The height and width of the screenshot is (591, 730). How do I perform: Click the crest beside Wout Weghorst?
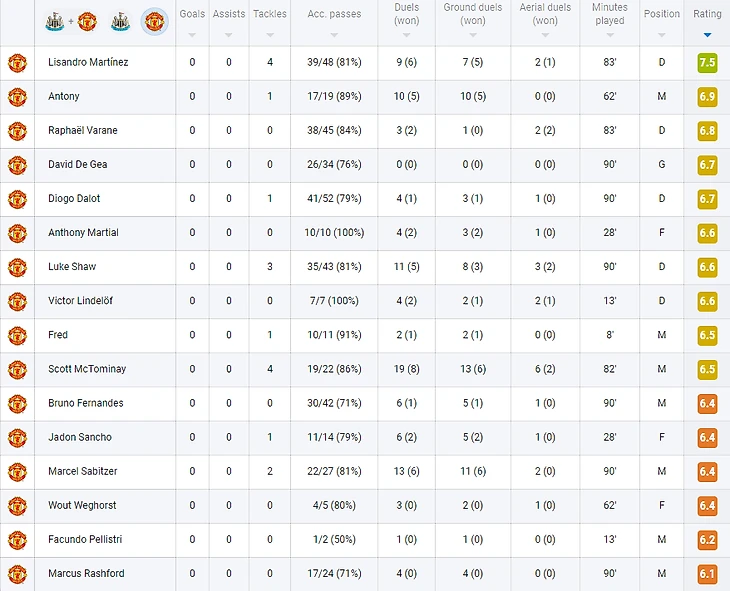coord(17,506)
